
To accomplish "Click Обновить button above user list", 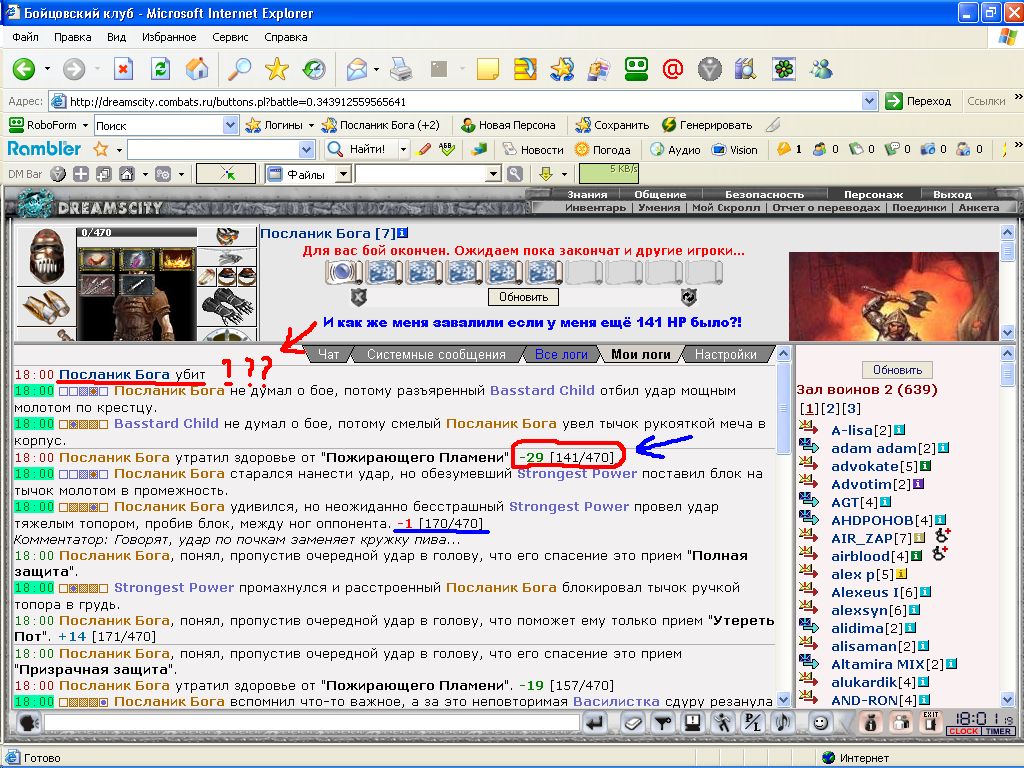I will tap(897, 370).
